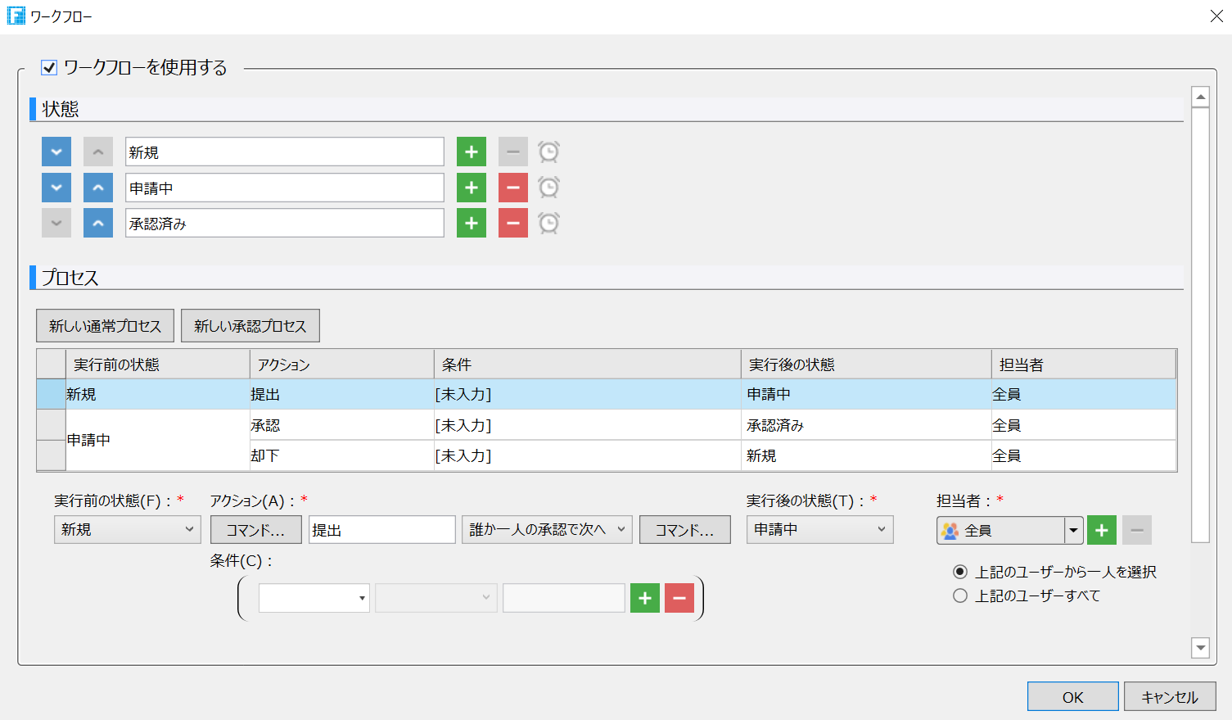The width and height of the screenshot is (1232, 720).
Task: Delete the 申請中 state with red minus
Action: 512,188
